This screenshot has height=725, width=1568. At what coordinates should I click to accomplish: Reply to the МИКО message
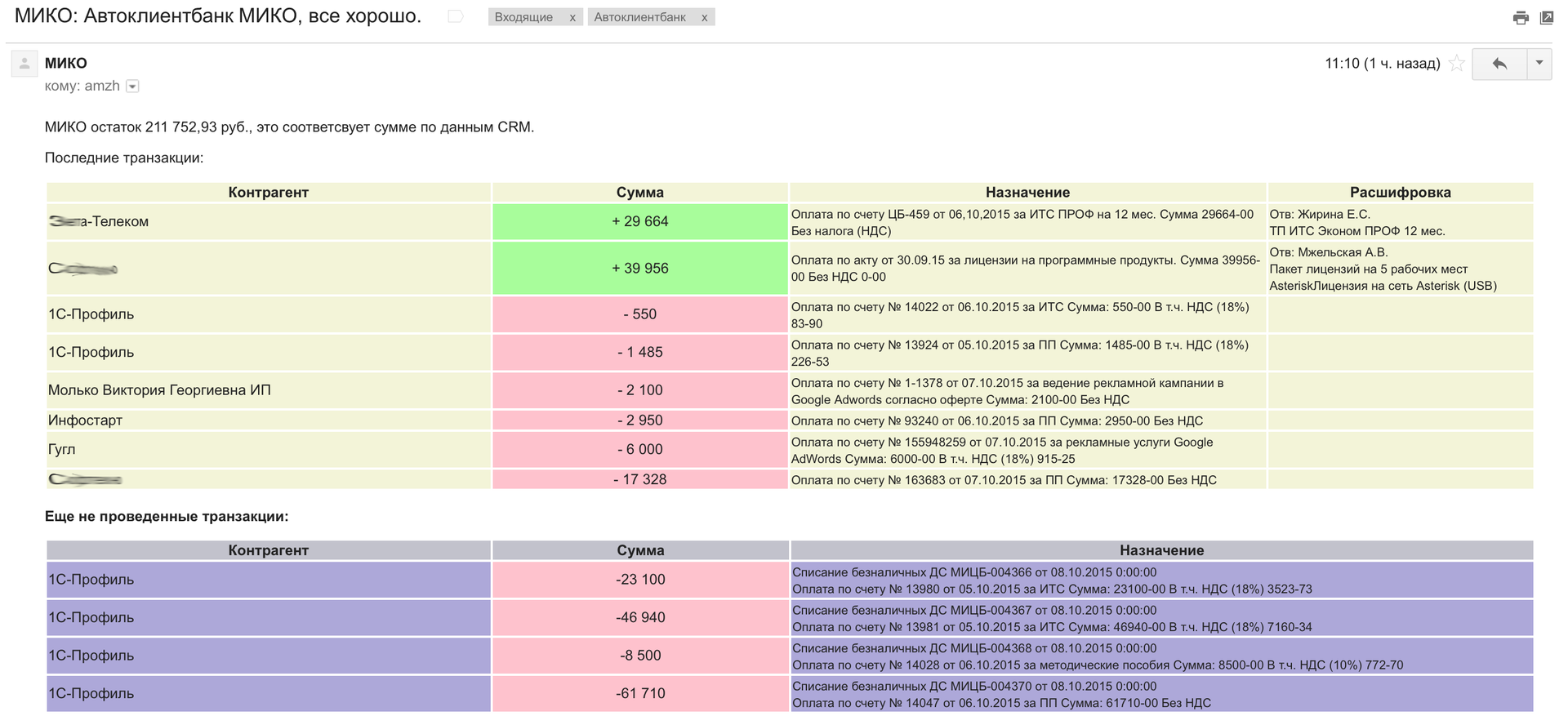click(x=1499, y=64)
